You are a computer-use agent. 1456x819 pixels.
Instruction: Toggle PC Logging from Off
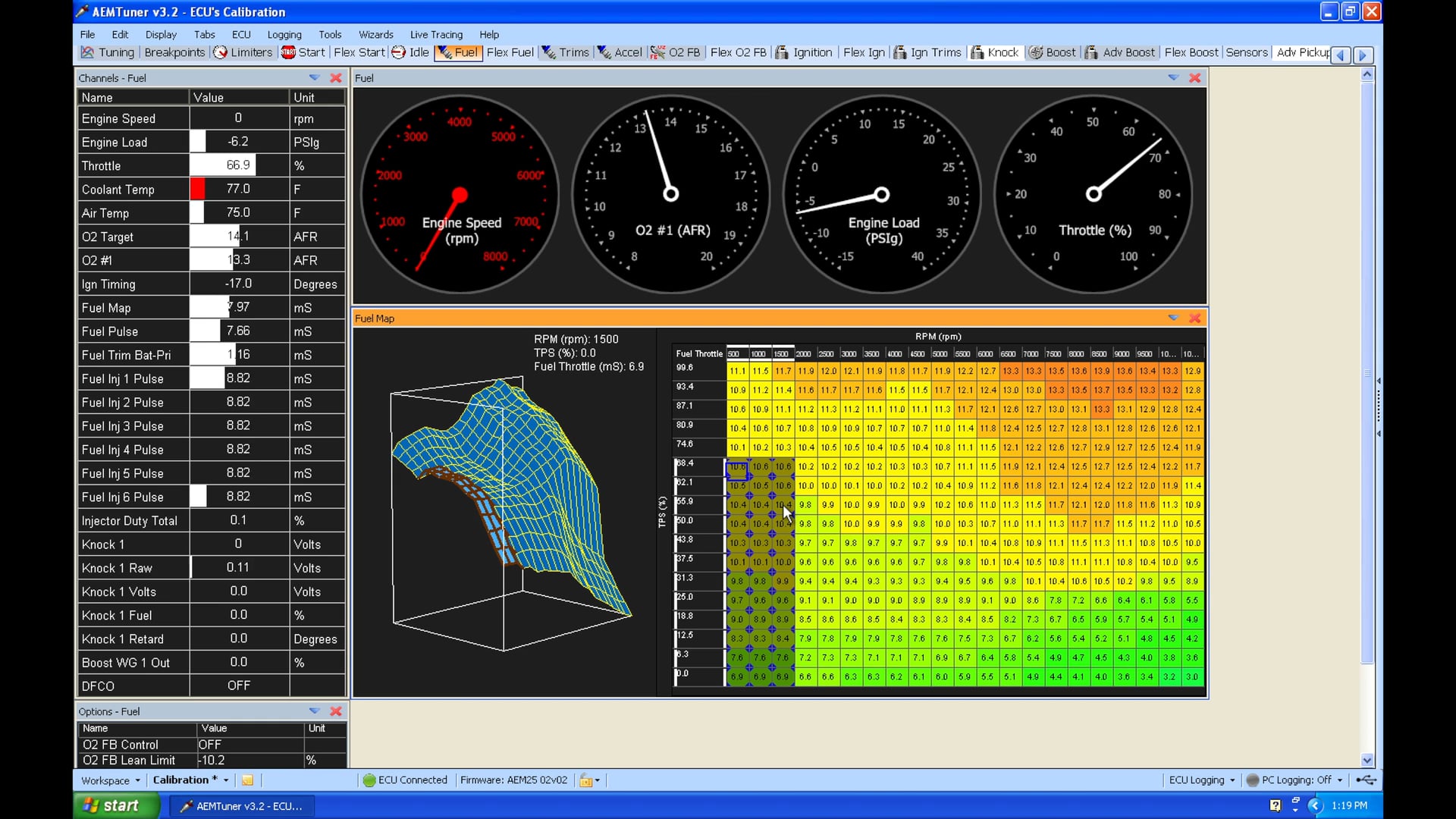click(1294, 780)
